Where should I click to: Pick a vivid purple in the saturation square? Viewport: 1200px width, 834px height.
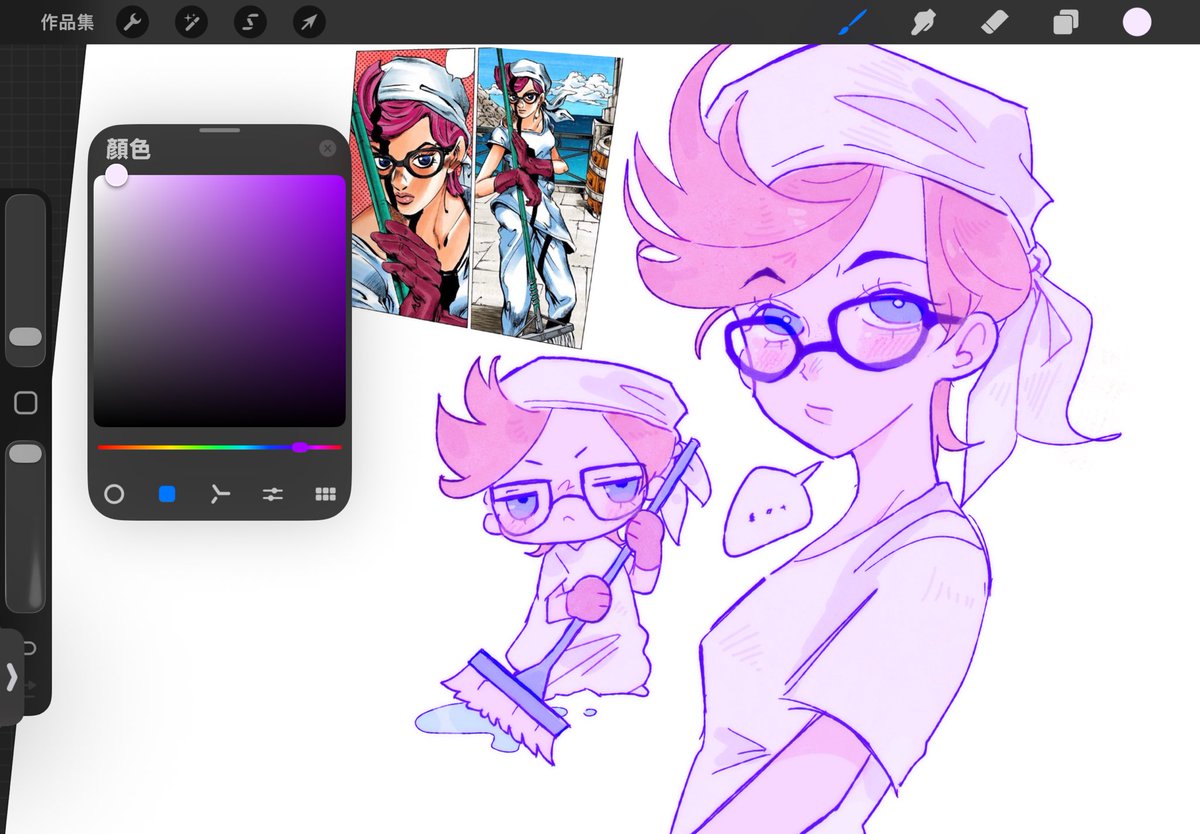335,185
